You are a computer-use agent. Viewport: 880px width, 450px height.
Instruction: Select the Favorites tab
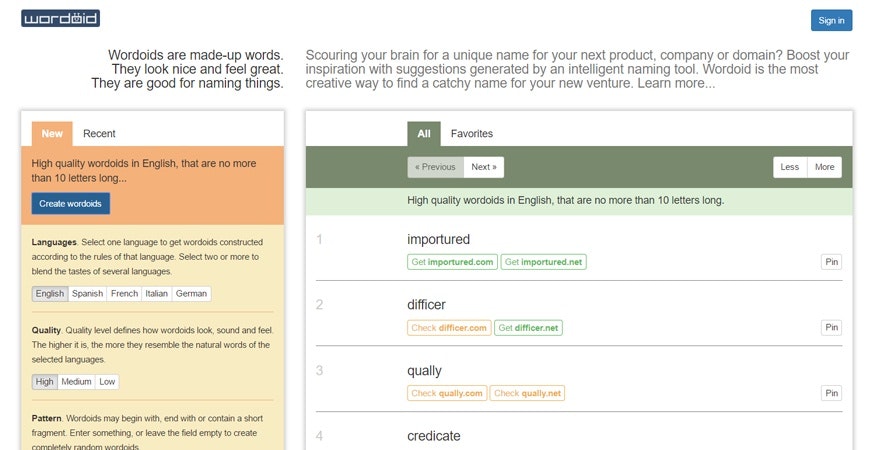(x=471, y=134)
